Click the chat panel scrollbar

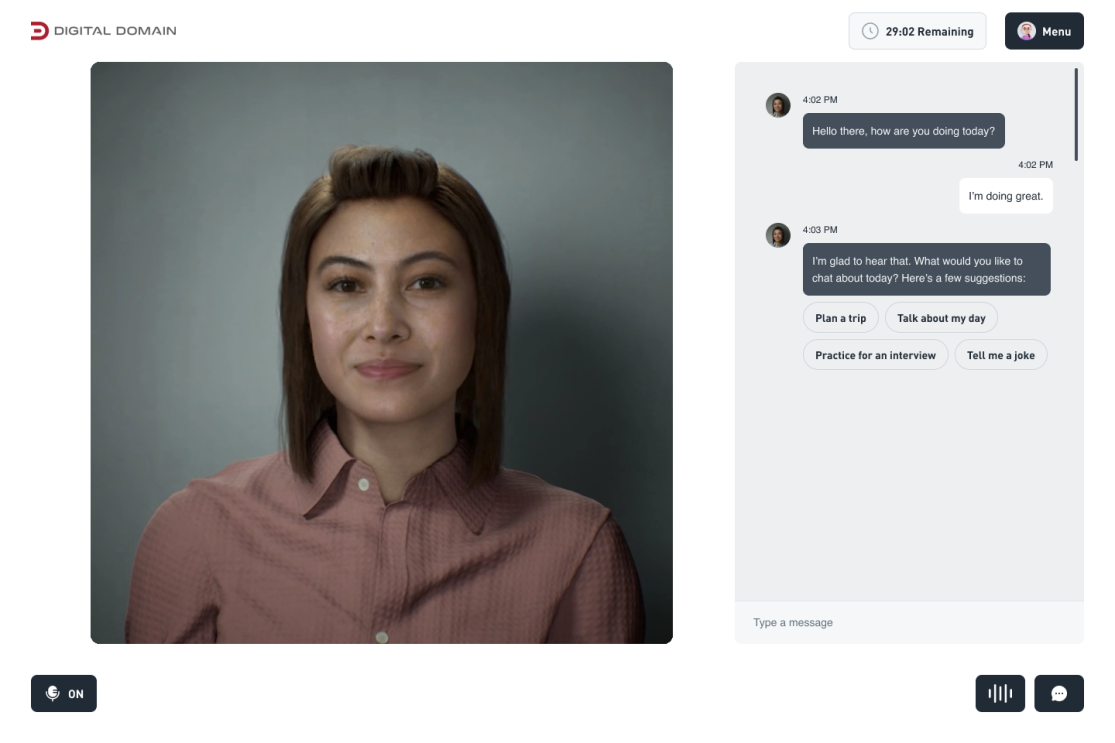point(1076,114)
